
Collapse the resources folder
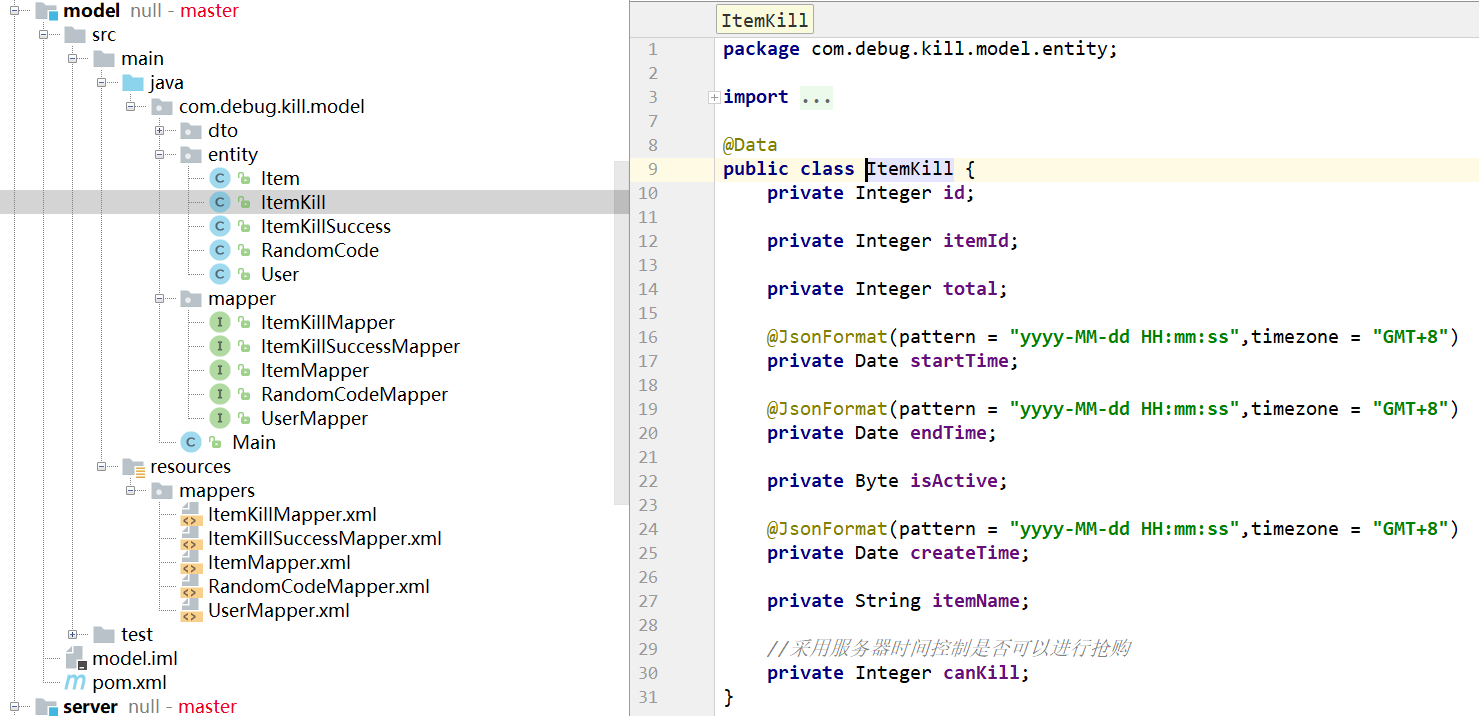pyautogui.click(x=102, y=466)
